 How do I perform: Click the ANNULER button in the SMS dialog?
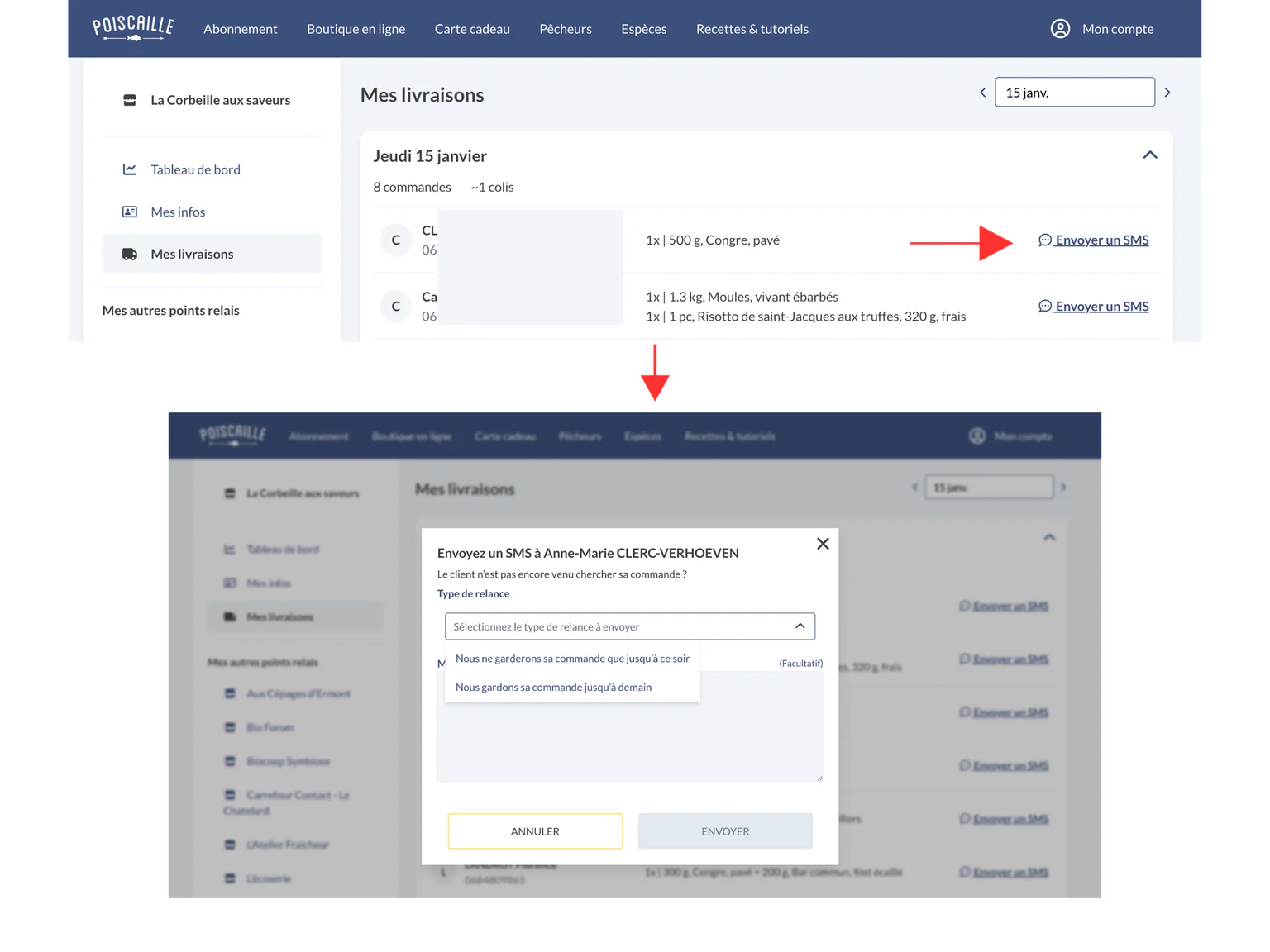pos(535,831)
